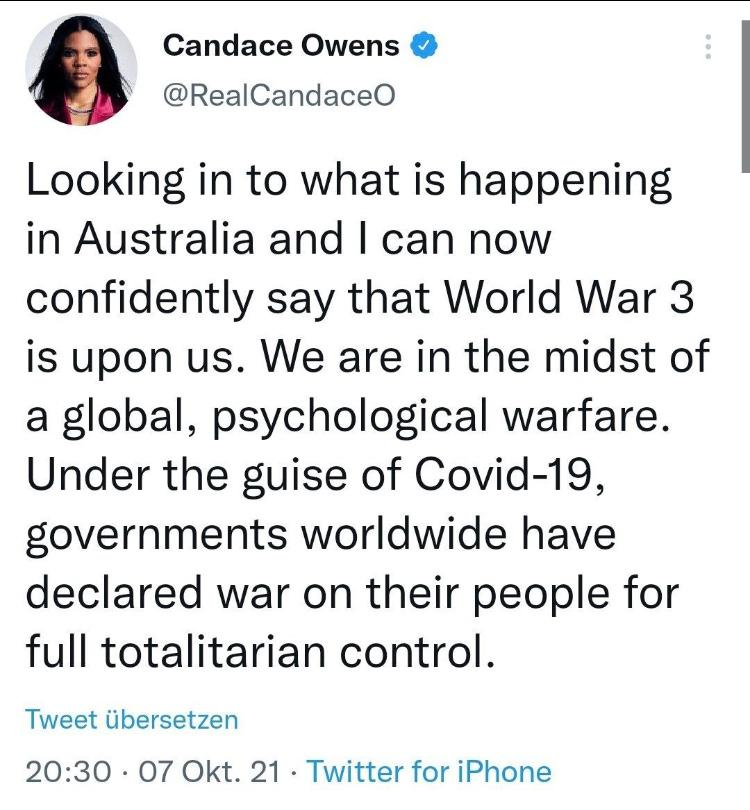The height and width of the screenshot is (810, 750).
Task: Open Candace Owens profile picture
Action: 81,70
